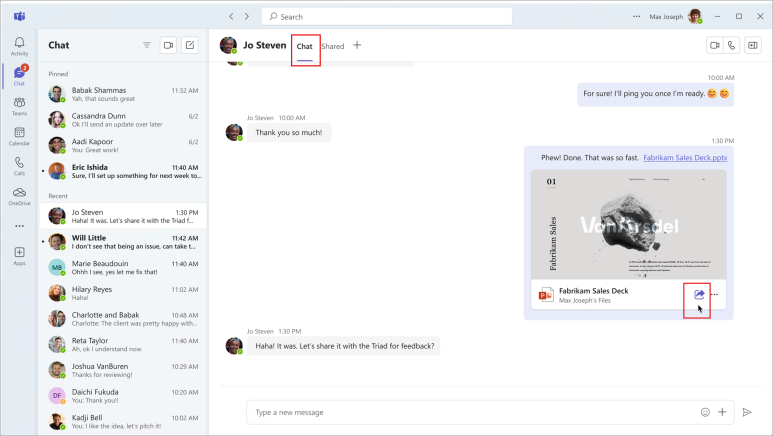Share the Fabrikam Sales Deck file
This screenshot has width=773, height=436.
click(x=699, y=293)
